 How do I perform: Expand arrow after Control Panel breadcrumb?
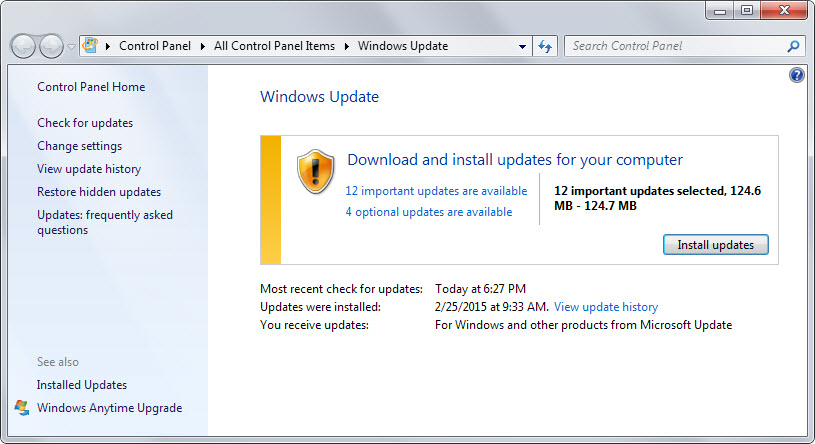pyautogui.click(x=203, y=46)
